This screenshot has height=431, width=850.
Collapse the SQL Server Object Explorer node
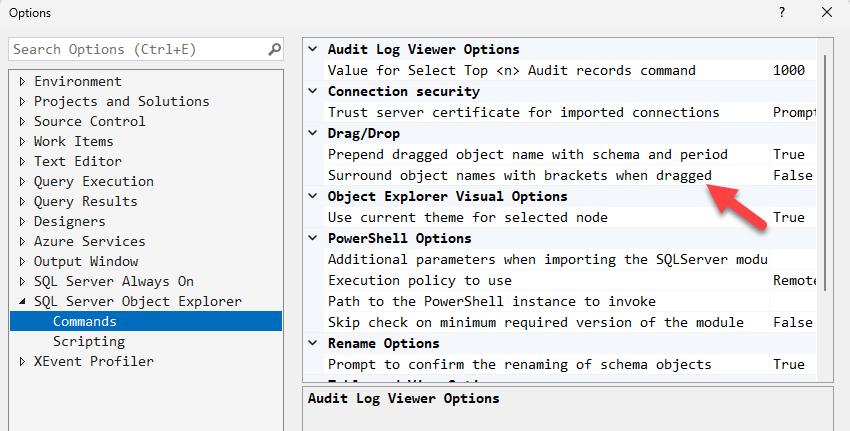pyautogui.click(x=22, y=301)
